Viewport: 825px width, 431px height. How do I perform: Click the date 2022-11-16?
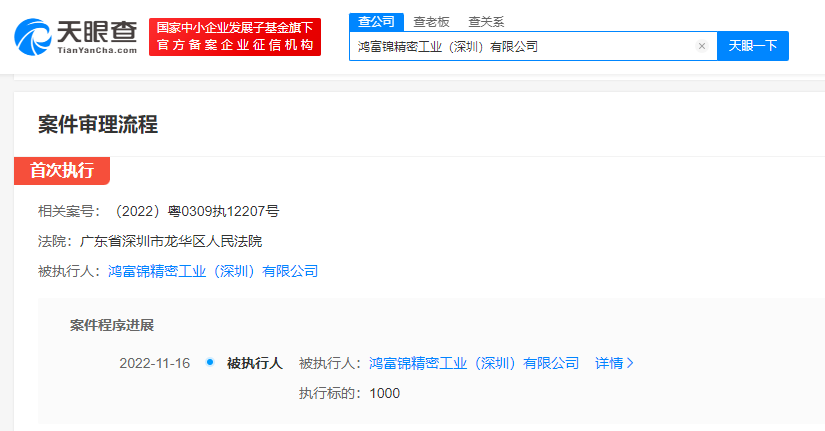click(155, 364)
